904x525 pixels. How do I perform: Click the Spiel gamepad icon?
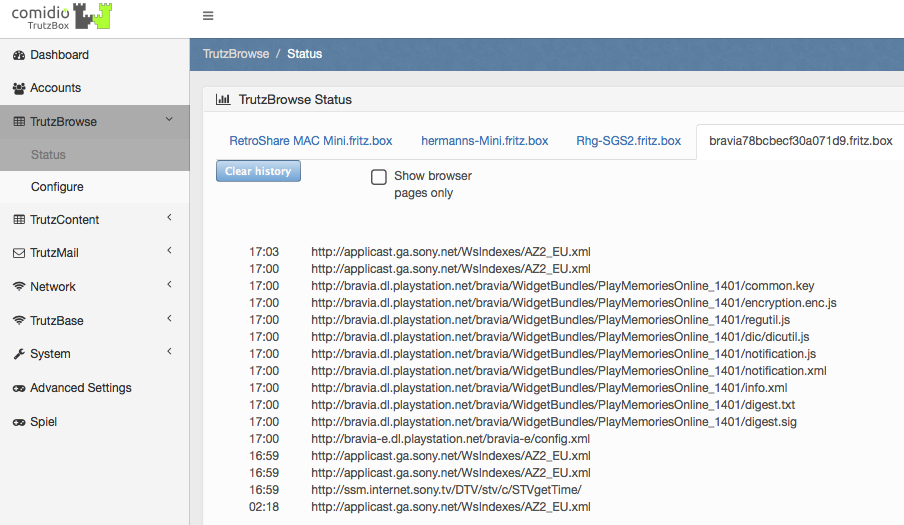[x=19, y=422]
